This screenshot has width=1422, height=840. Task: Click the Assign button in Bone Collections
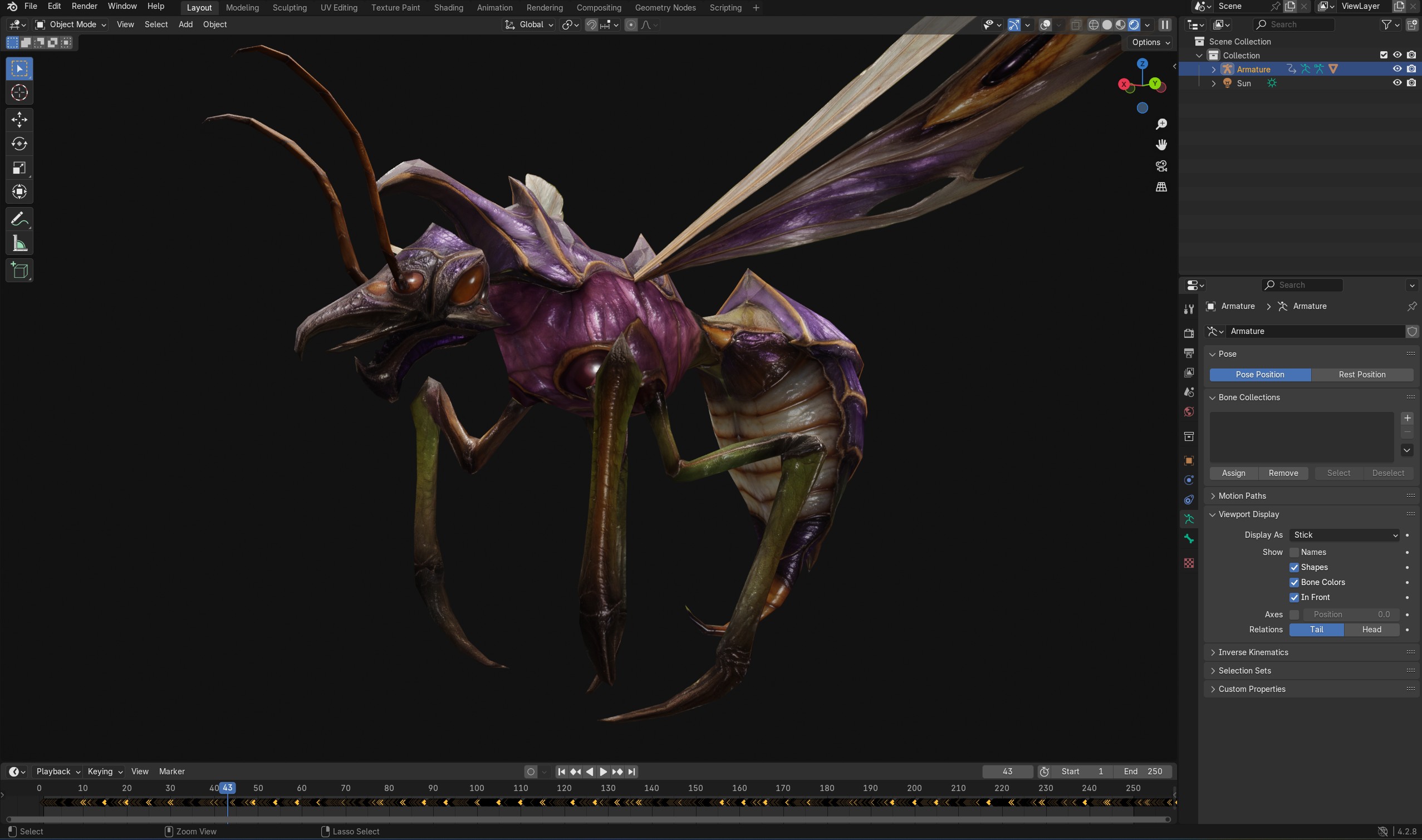point(1233,473)
